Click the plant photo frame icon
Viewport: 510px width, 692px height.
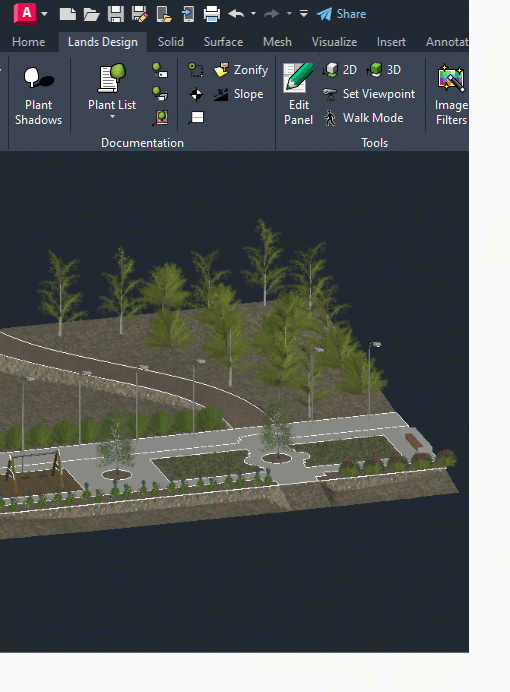160,118
